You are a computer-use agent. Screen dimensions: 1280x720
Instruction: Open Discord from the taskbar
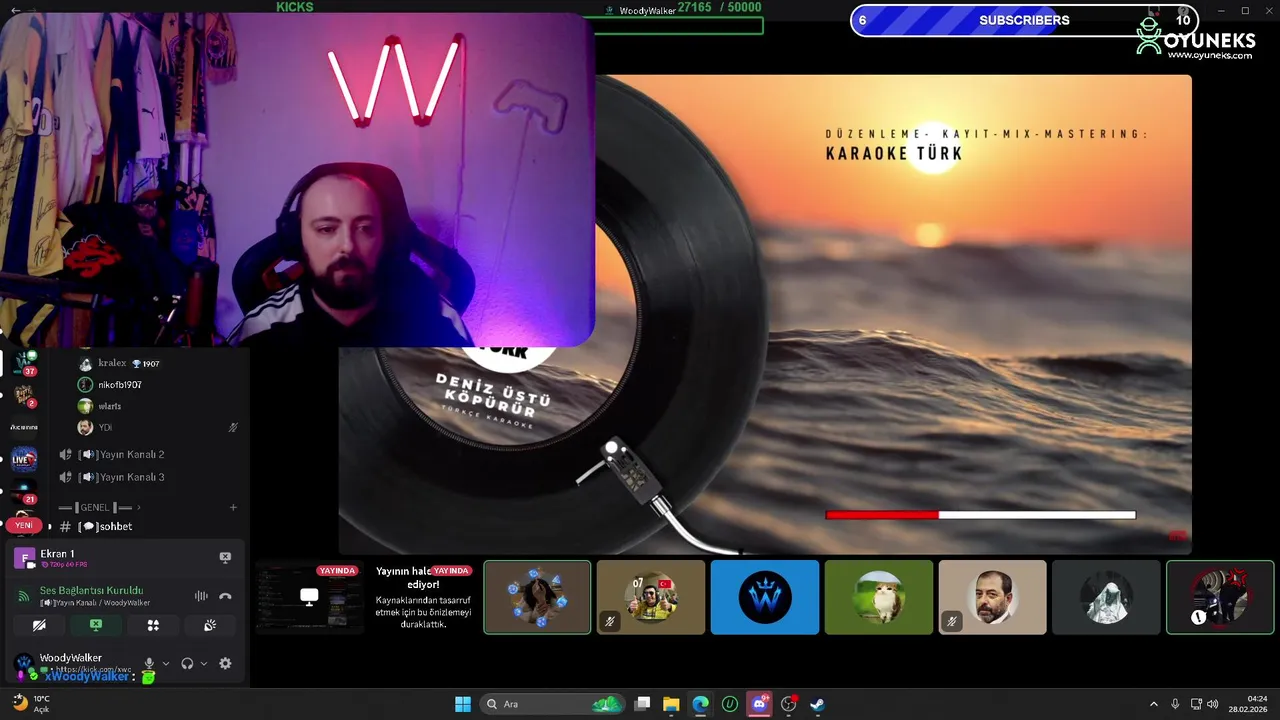pos(759,704)
